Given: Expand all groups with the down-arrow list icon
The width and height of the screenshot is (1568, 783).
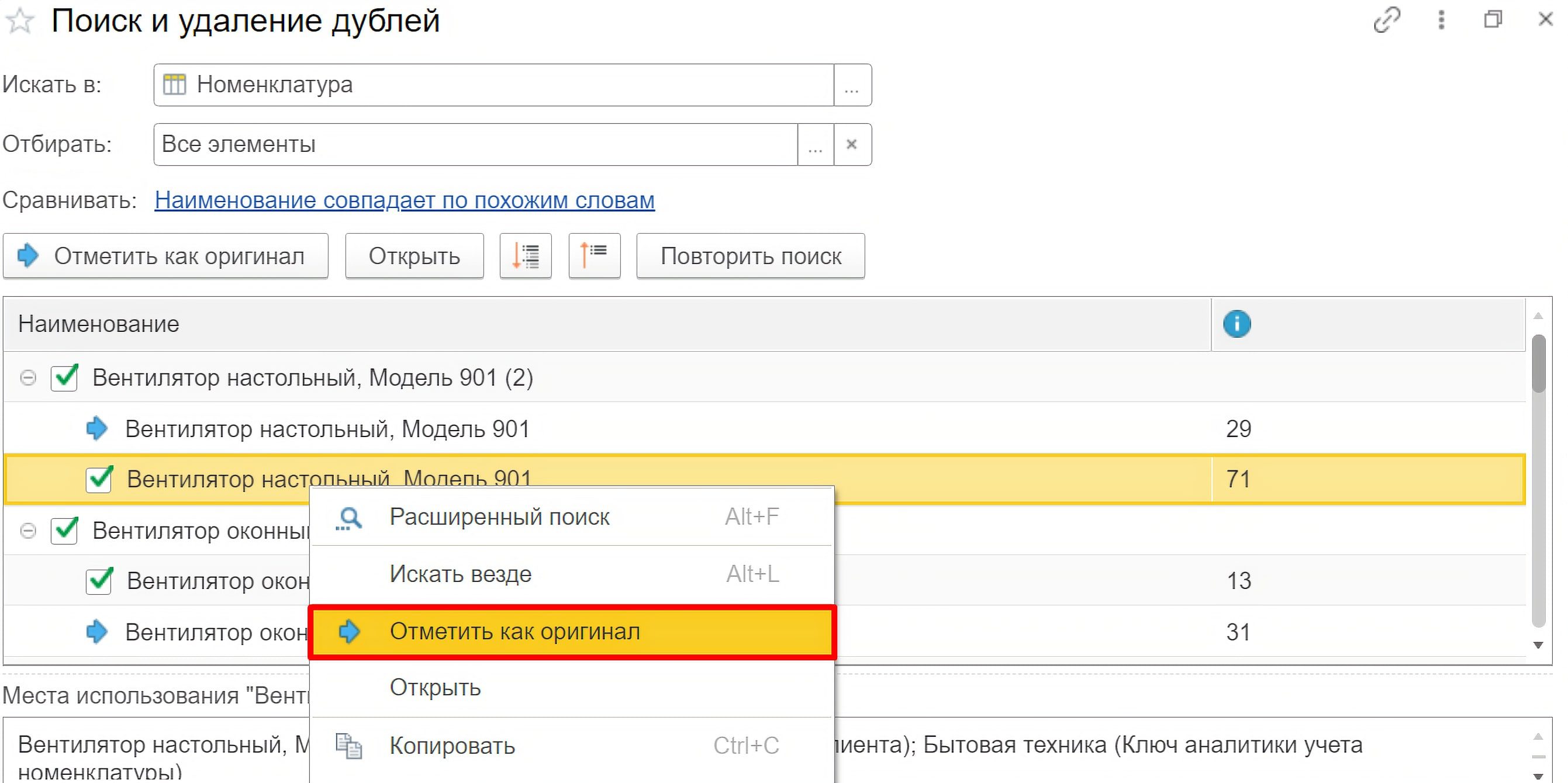Looking at the screenshot, I should (526, 256).
